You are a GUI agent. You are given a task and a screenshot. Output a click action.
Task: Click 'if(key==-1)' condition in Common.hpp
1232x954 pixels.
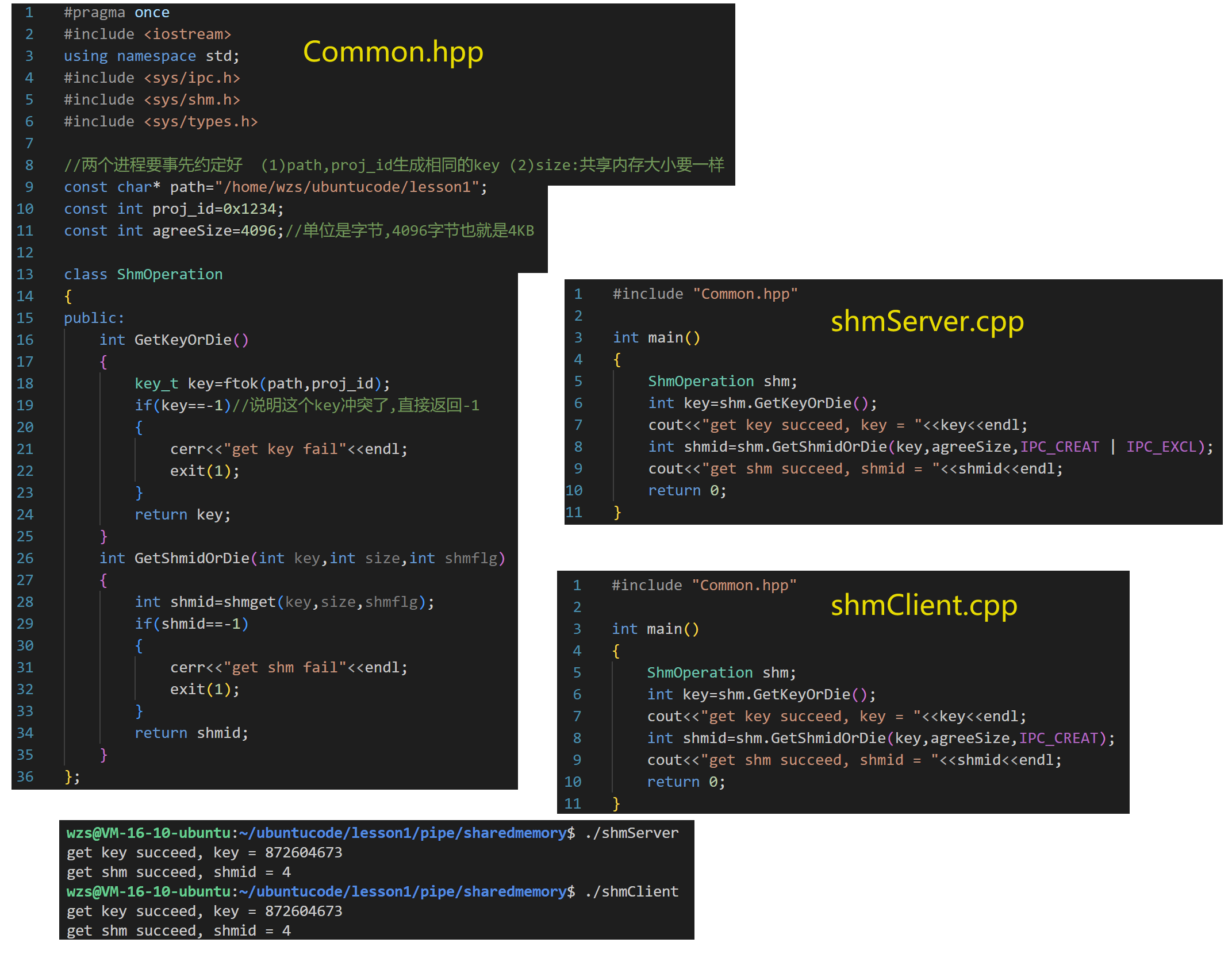point(183,406)
